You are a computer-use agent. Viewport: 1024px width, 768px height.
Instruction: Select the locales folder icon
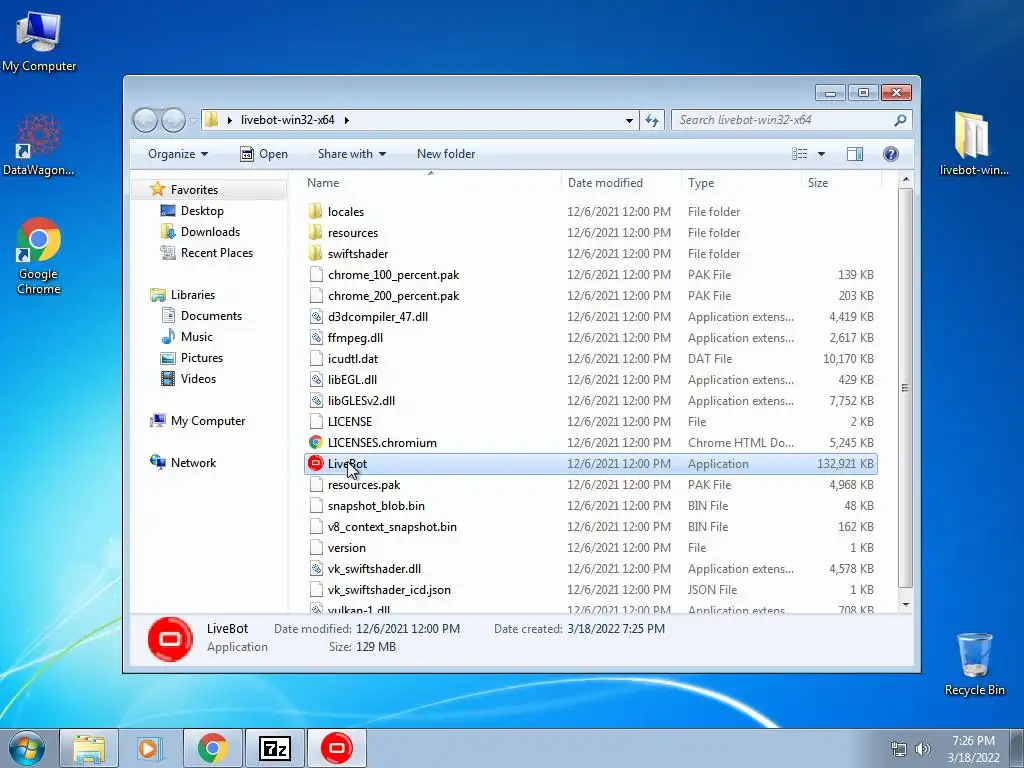[x=315, y=211]
